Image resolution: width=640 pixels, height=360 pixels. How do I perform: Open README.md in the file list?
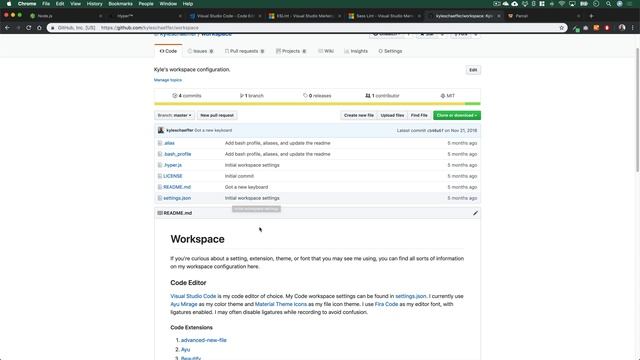[177, 187]
